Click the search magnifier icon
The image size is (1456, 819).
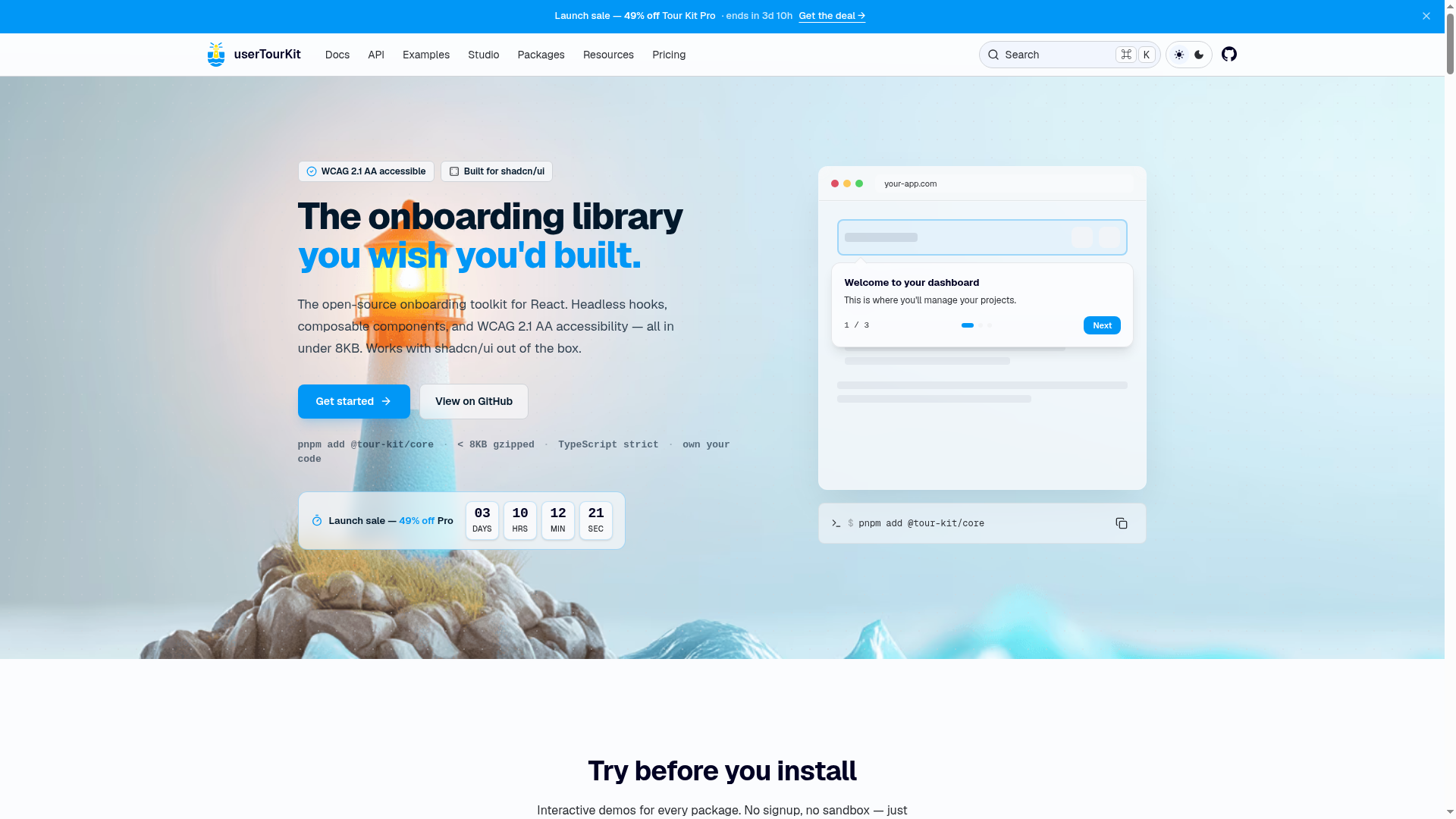(993, 55)
